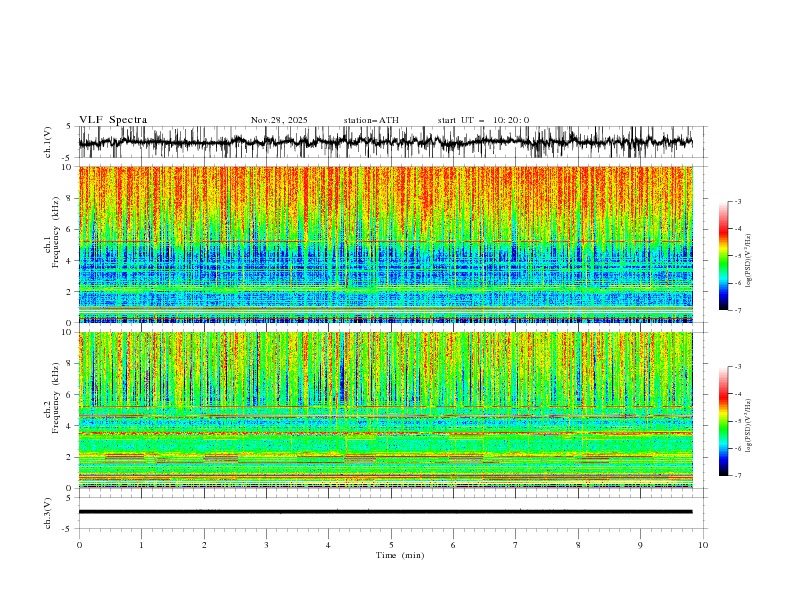792x612 pixels.
Task: Click the '9' tick on the time axis
Action: pos(640,545)
